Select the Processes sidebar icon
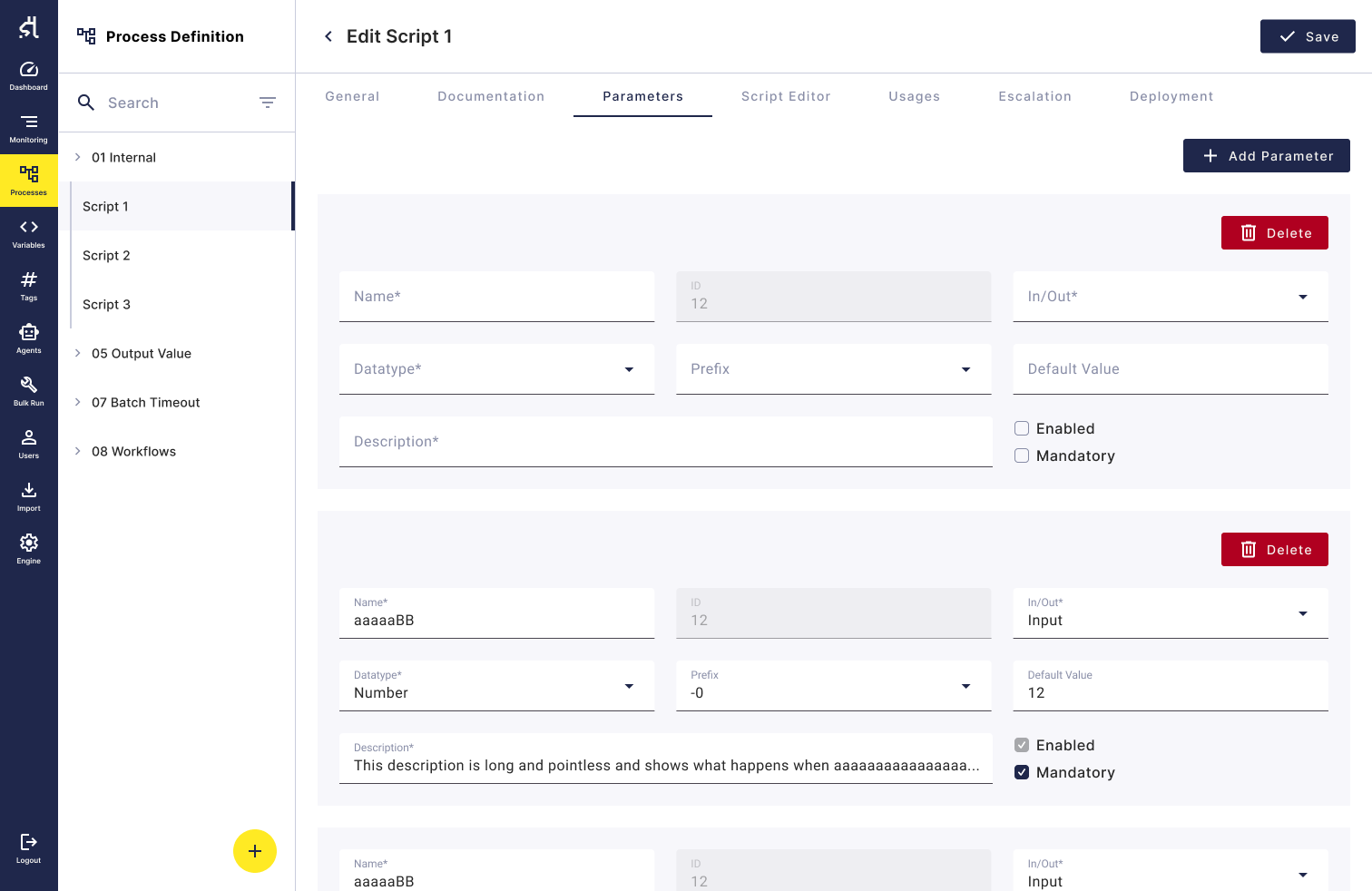The width and height of the screenshot is (1372, 891). pos(29,181)
